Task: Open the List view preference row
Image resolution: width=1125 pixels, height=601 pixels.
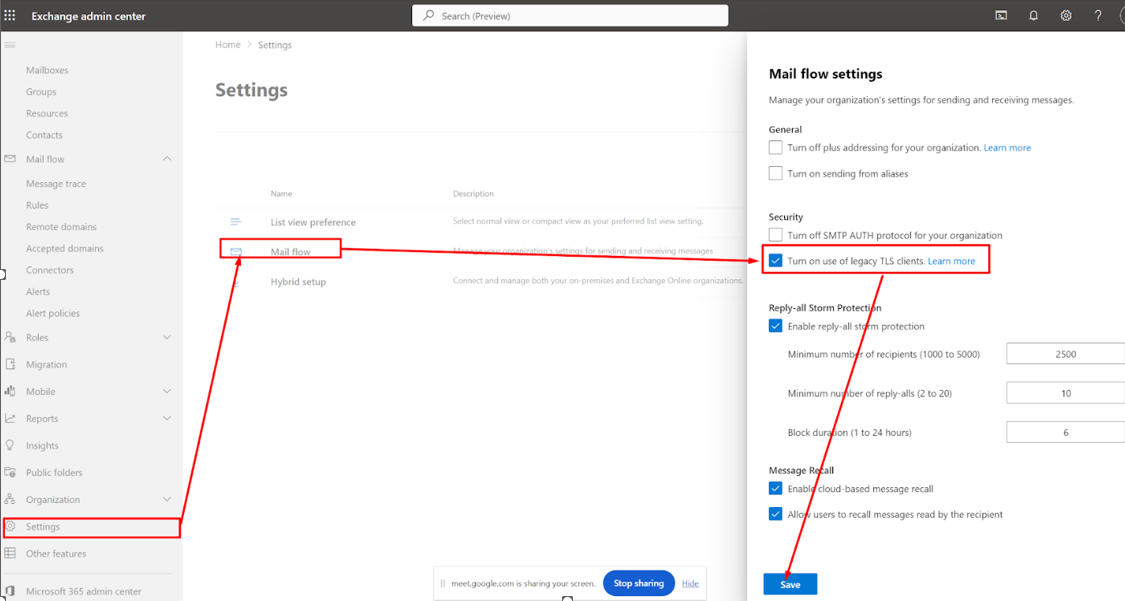Action: [x=481, y=222]
